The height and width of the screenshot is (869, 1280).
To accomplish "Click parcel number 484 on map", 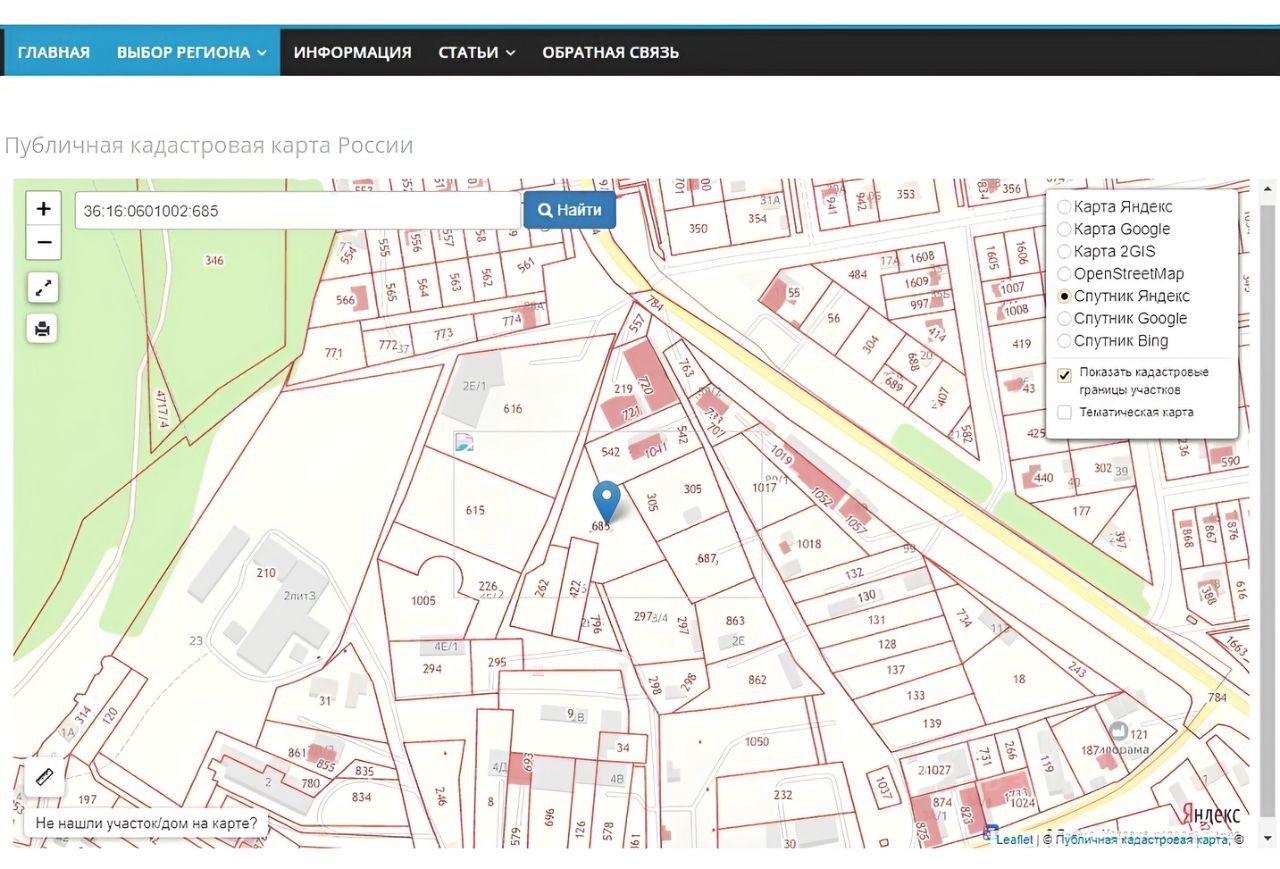I will pyautogui.click(x=857, y=274).
